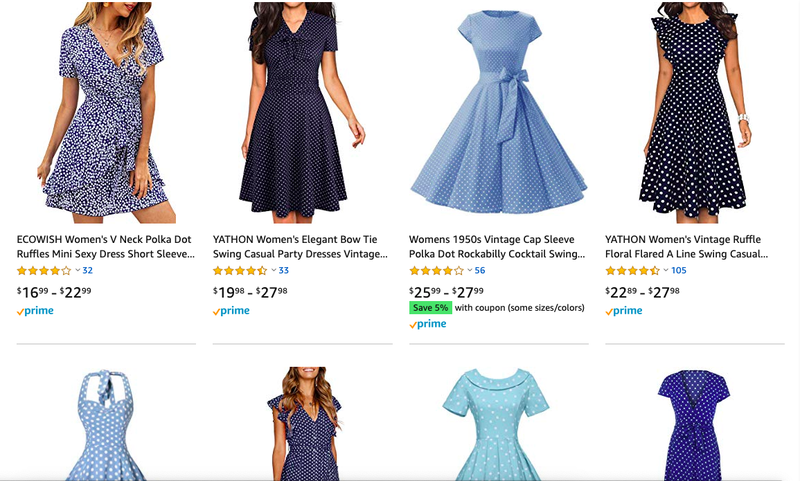800x481 pixels.
Task: Click Womens 1950s Vintage Cap Sleeve title
Action: click(497, 246)
